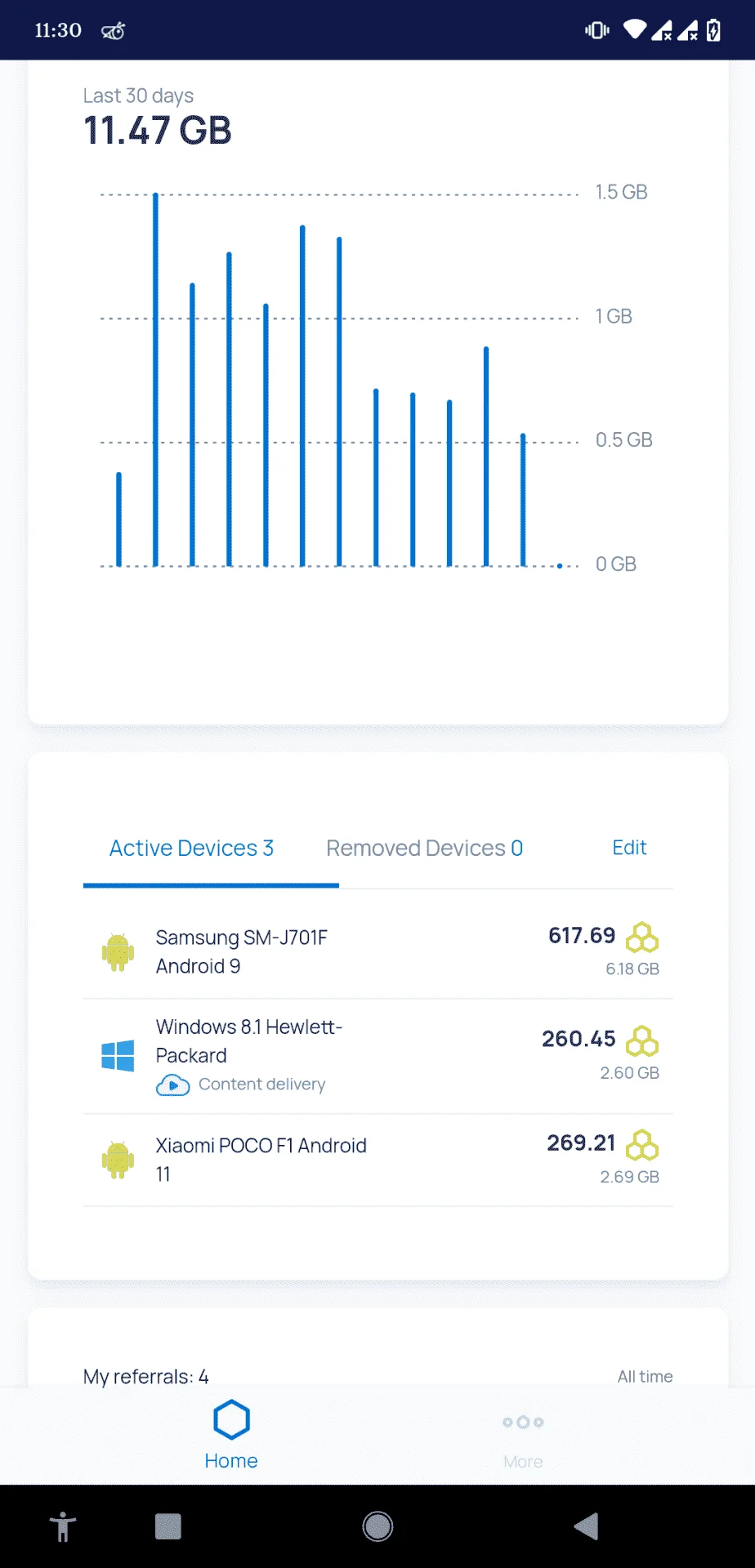Tap the Android home circle button
The image size is (755, 1568).
(377, 1526)
